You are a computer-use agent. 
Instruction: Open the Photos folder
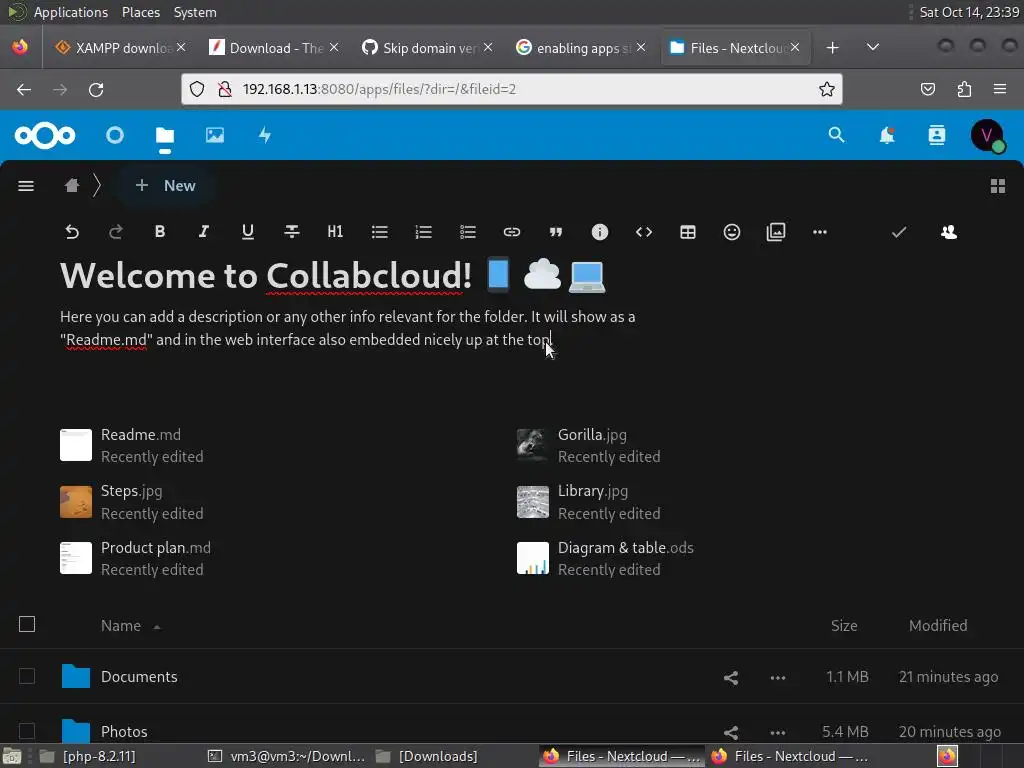click(124, 731)
